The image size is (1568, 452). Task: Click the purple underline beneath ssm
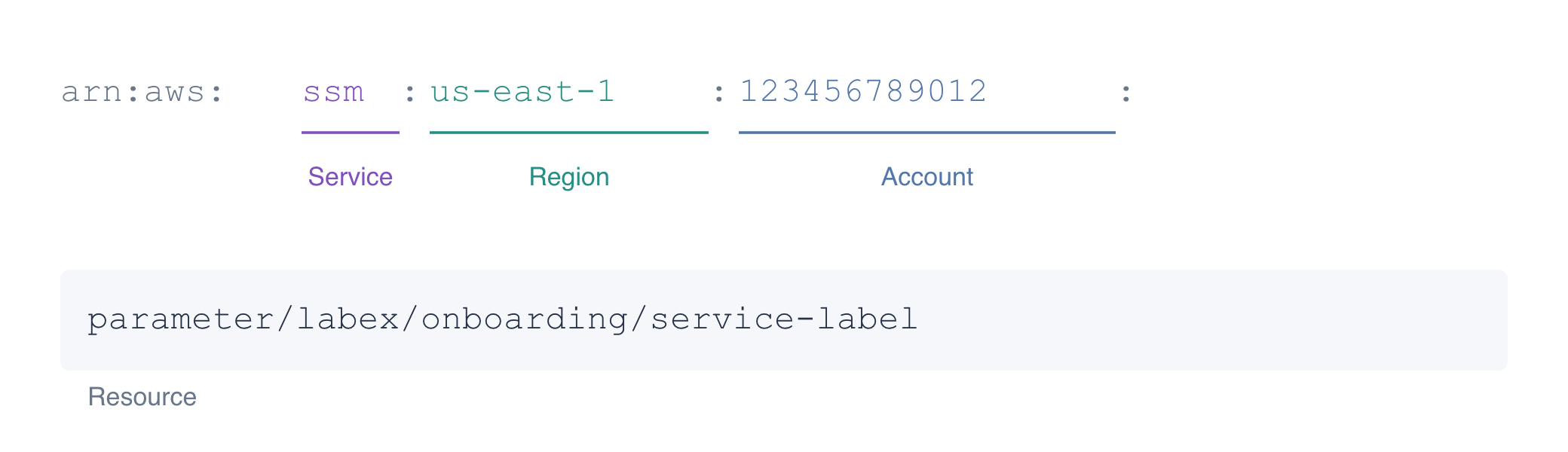click(x=351, y=133)
